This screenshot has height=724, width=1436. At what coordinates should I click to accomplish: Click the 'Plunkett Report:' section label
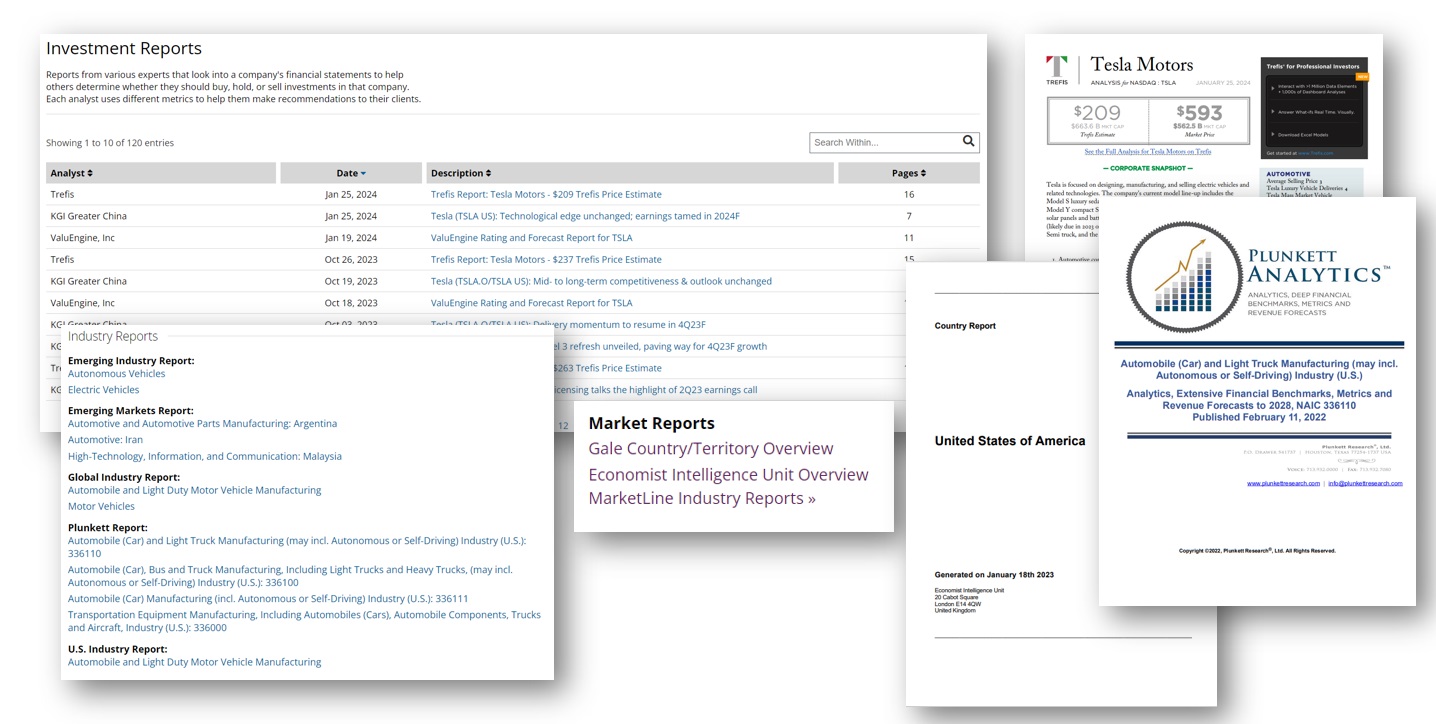coord(108,527)
